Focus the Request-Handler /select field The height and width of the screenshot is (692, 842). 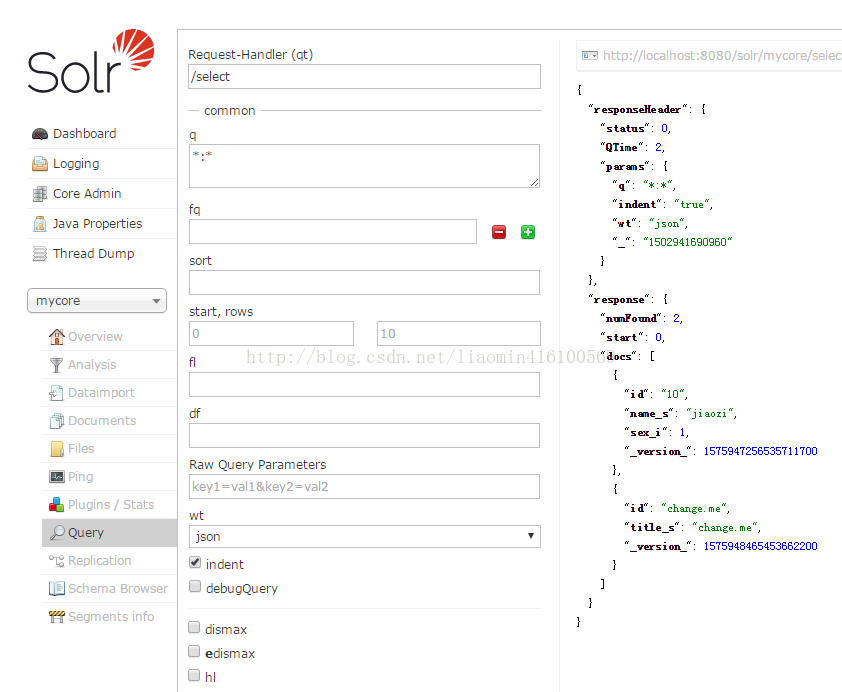[365, 77]
